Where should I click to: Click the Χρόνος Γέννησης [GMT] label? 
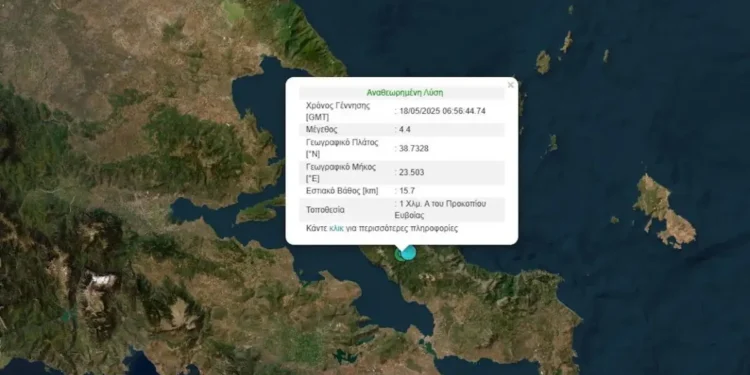338,111
